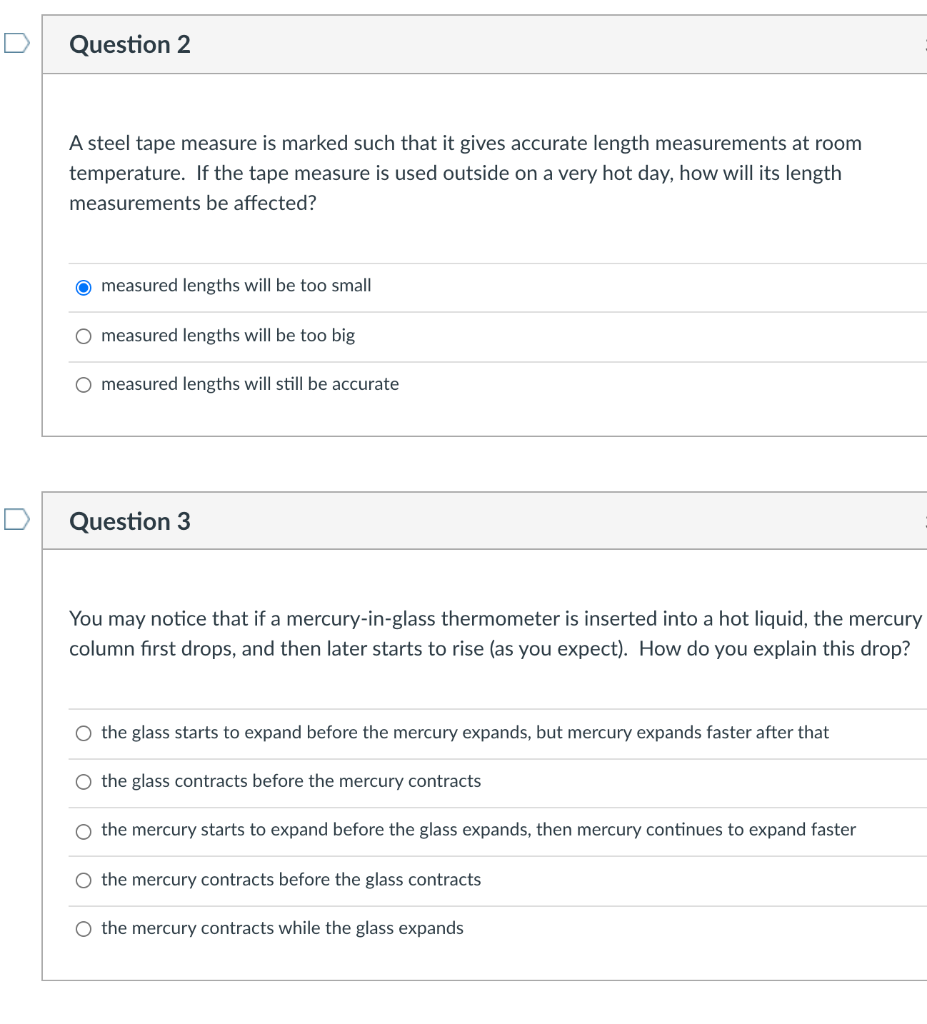Click the Question 2 heading
Viewport: 927px width, 1024px height.
tap(130, 44)
